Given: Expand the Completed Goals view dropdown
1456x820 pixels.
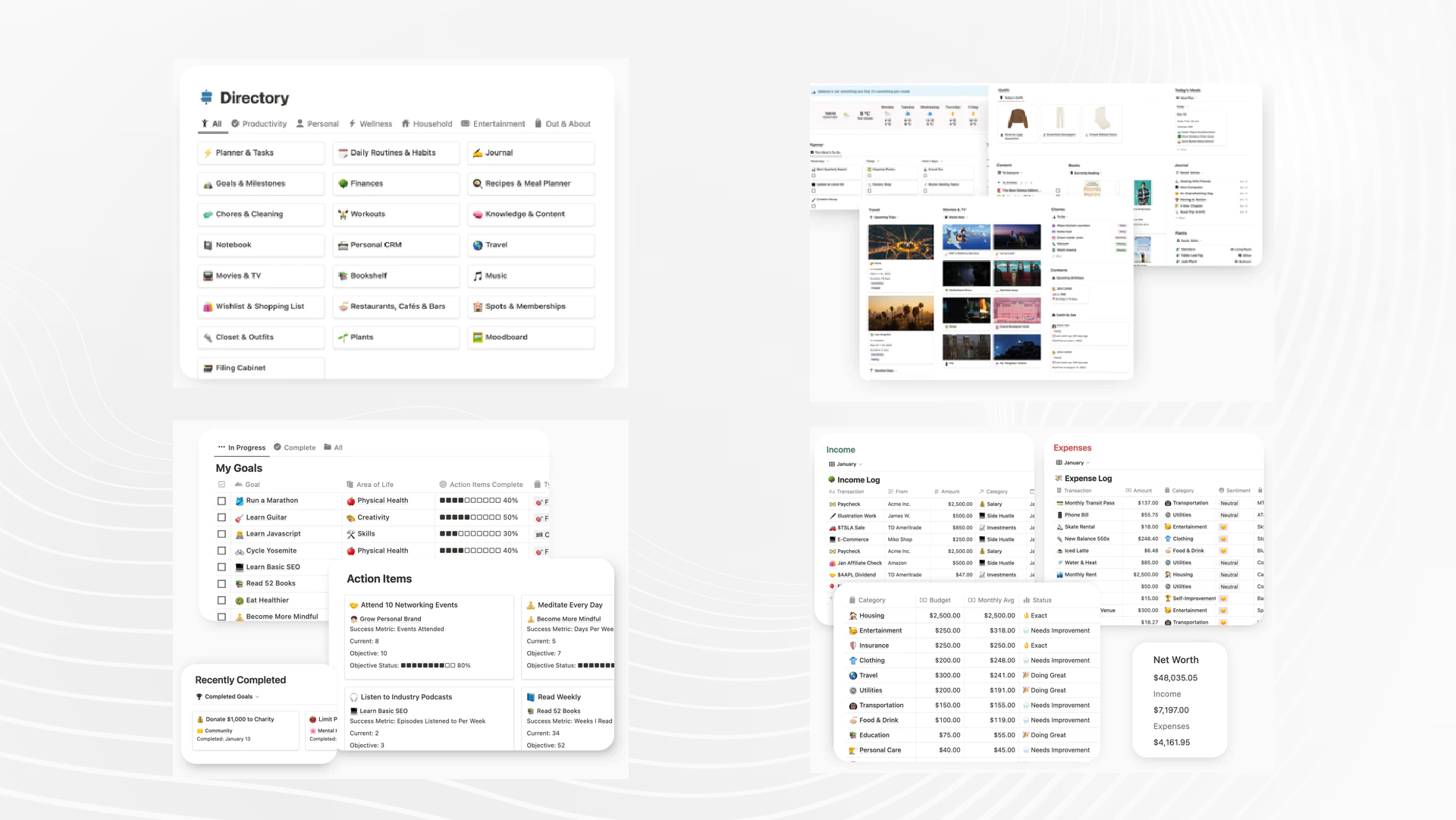Looking at the screenshot, I should [x=227, y=697].
